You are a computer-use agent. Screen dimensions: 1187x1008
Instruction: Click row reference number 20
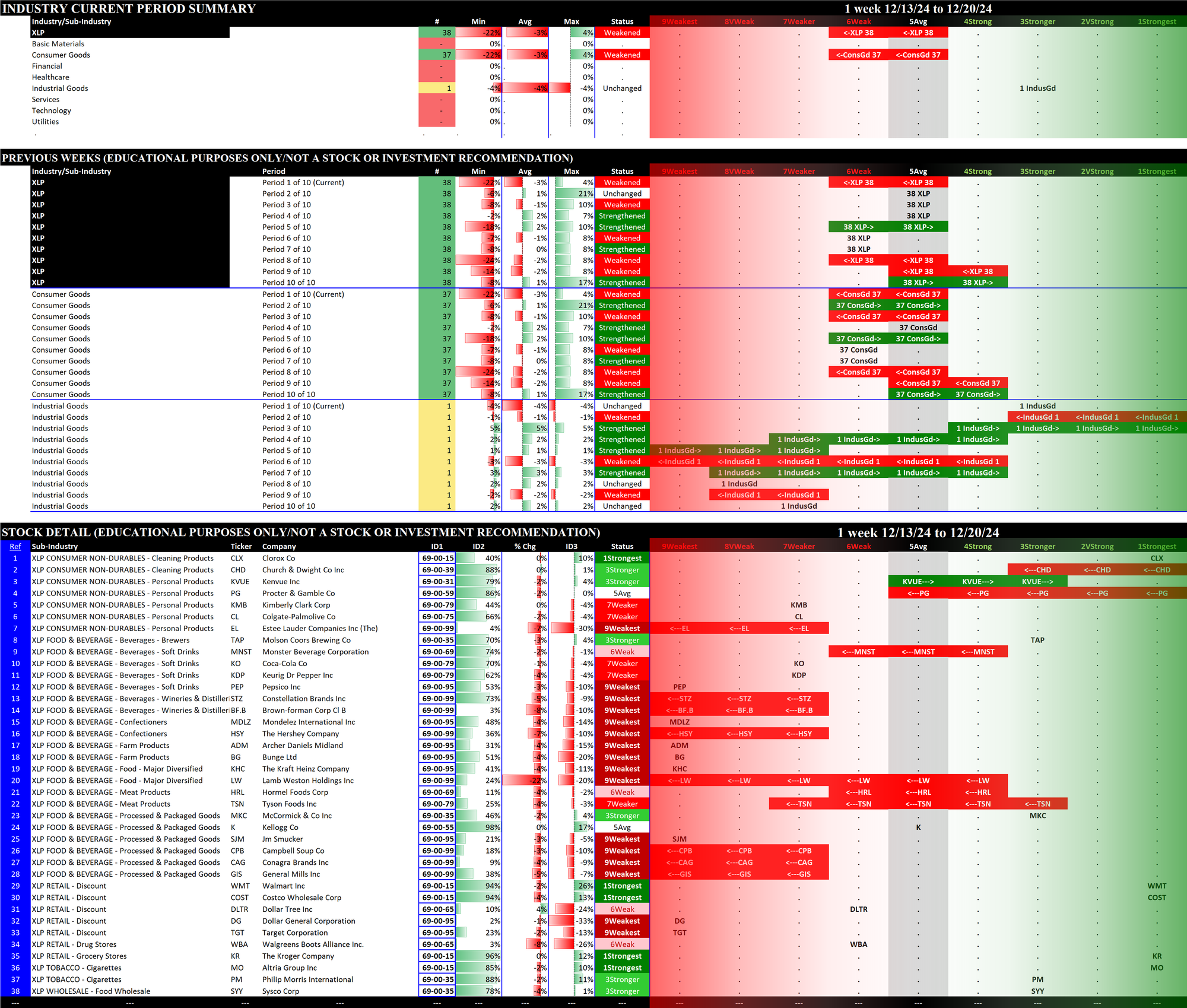[x=15, y=781]
